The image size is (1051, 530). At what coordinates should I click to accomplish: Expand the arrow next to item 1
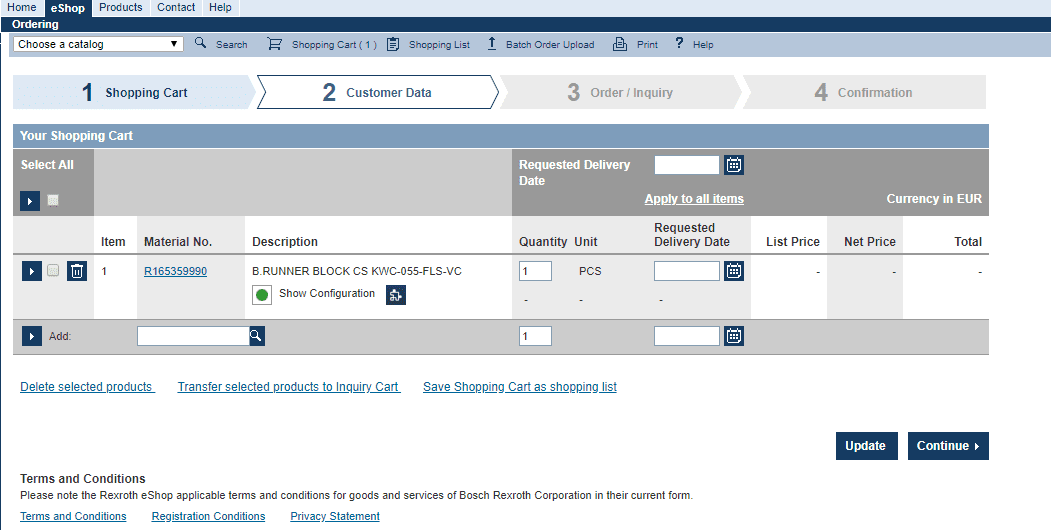click(31, 271)
